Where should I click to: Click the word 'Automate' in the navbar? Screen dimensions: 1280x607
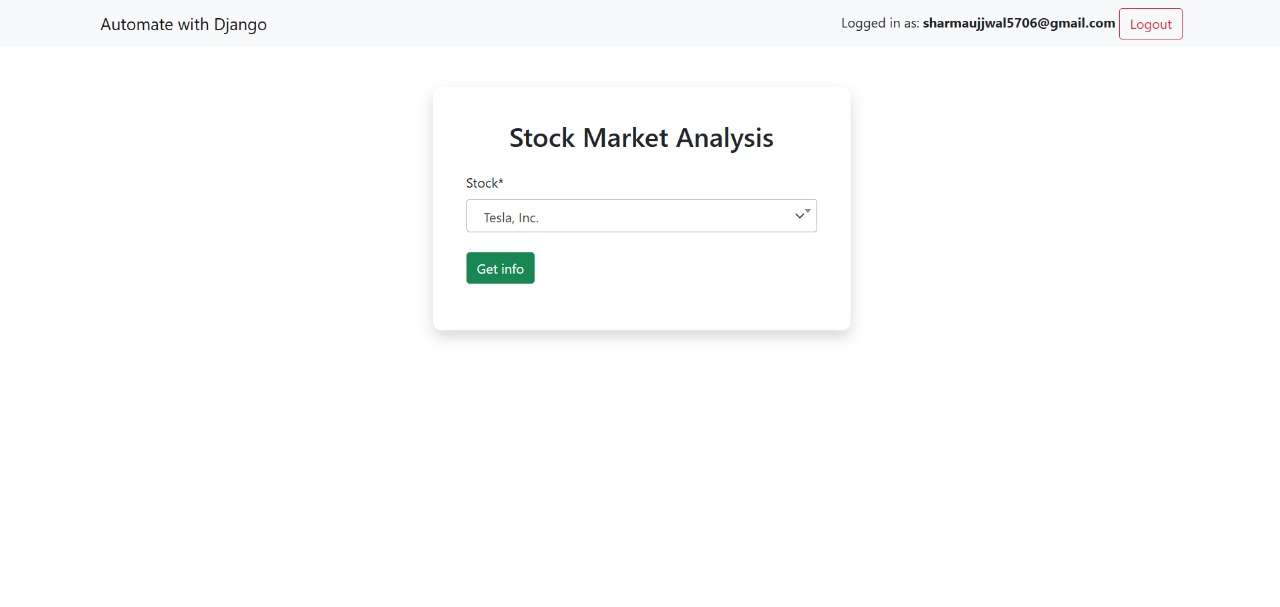[137, 24]
